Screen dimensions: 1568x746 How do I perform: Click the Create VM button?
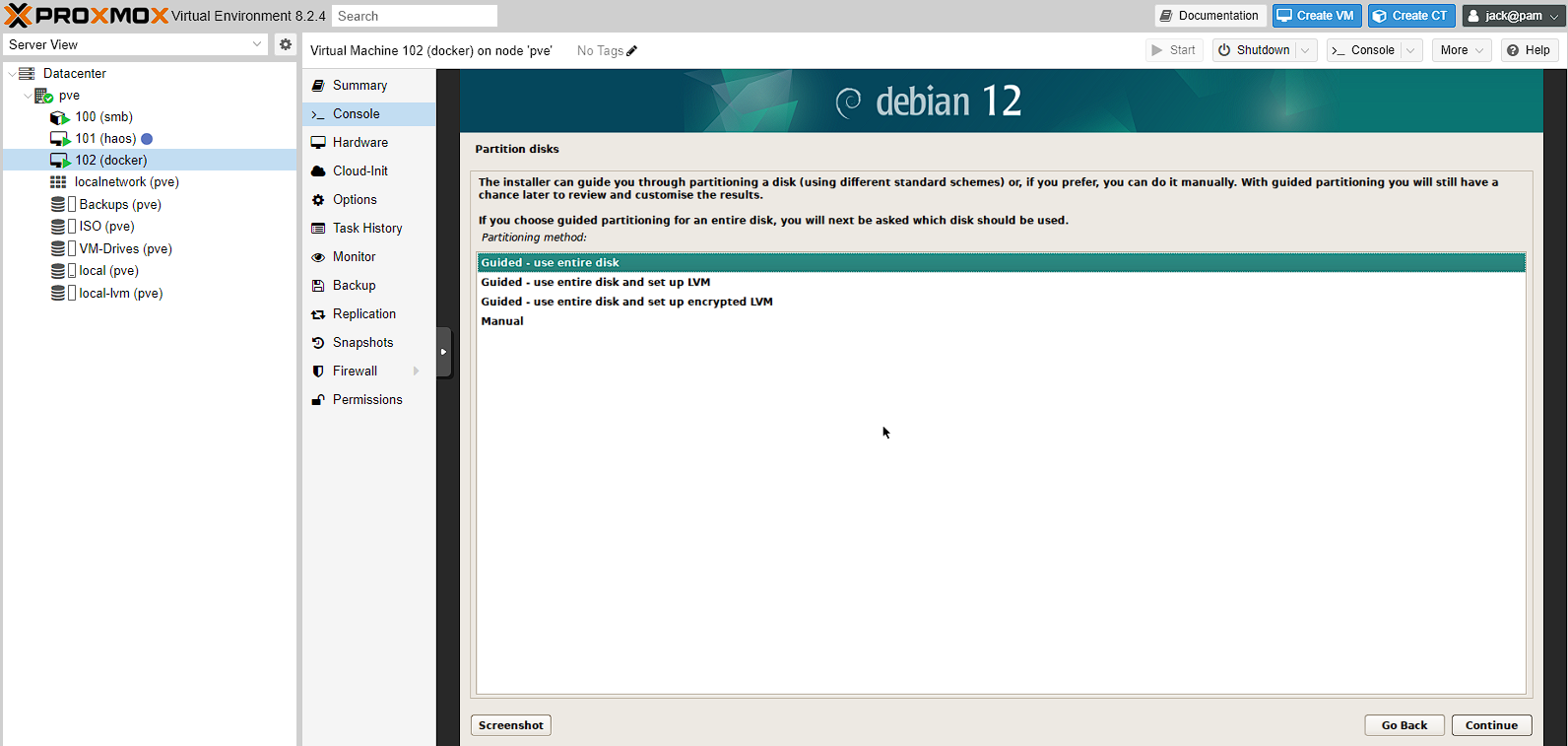click(x=1317, y=16)
